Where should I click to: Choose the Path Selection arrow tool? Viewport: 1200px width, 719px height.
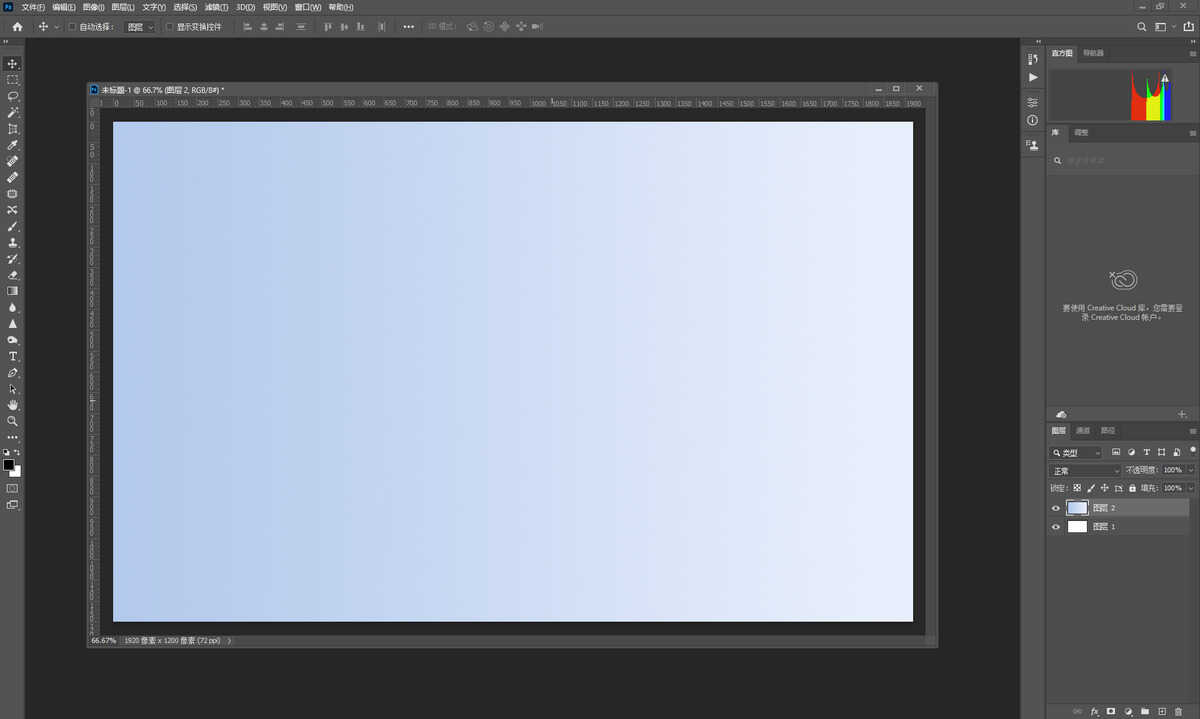pyautogui.click(x=13, y=389)
